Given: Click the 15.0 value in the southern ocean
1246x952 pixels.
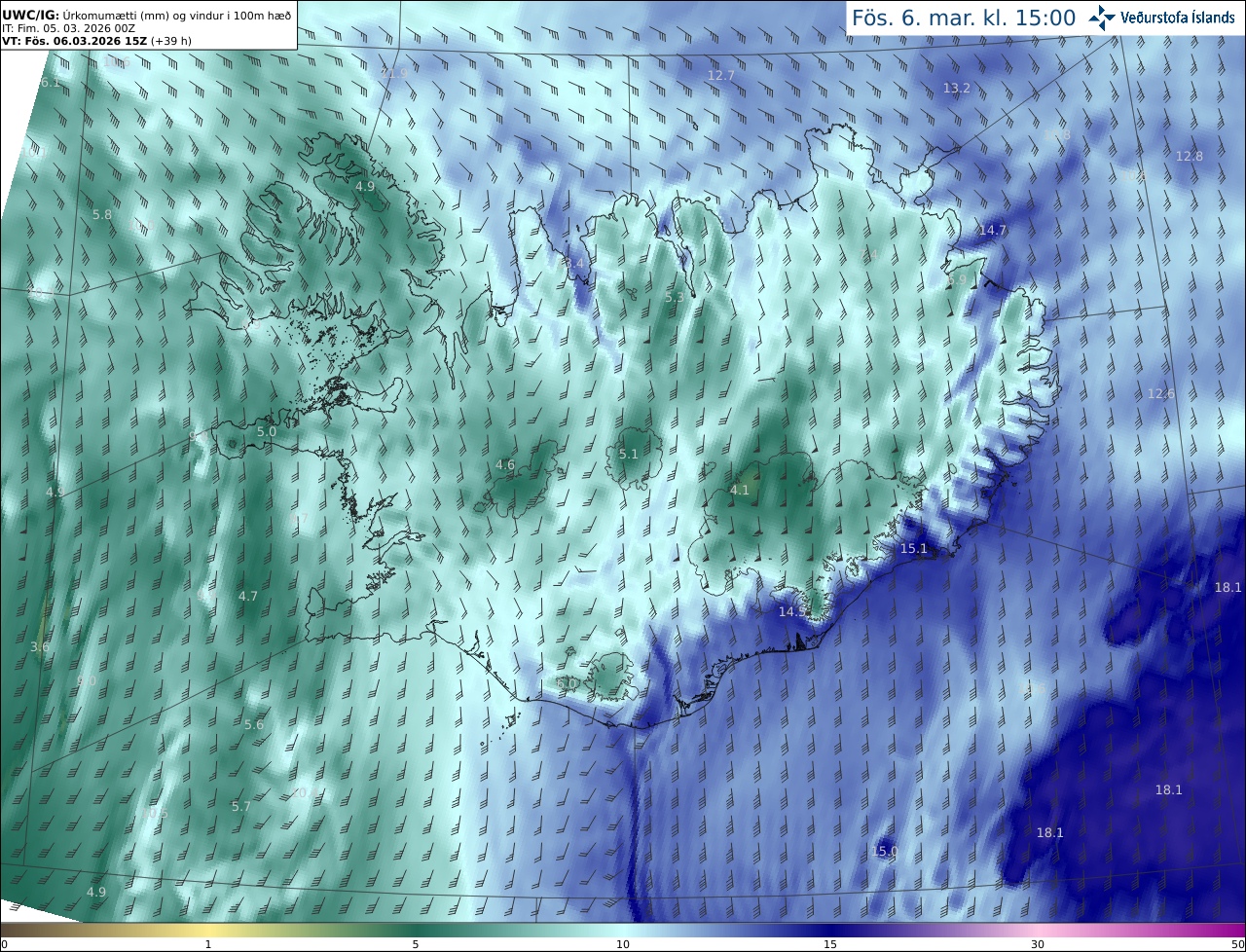Looking at the screenshot, I should tap(884, 851).
